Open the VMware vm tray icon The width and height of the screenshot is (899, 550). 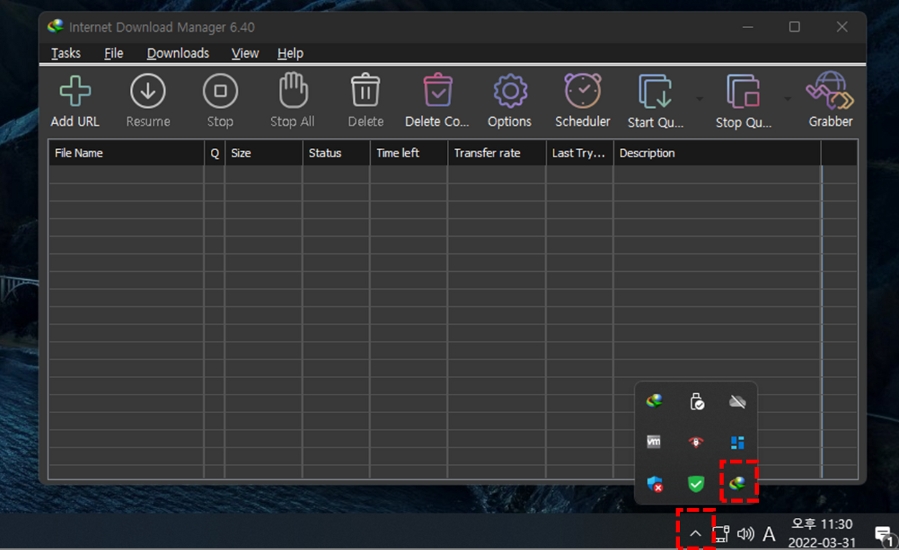point(654,442)
